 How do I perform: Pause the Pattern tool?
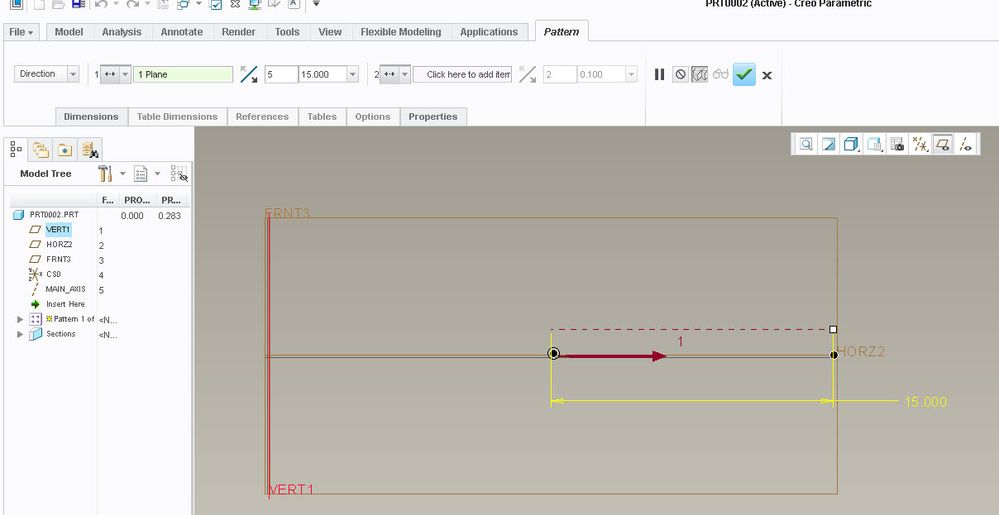pos(659,75)
